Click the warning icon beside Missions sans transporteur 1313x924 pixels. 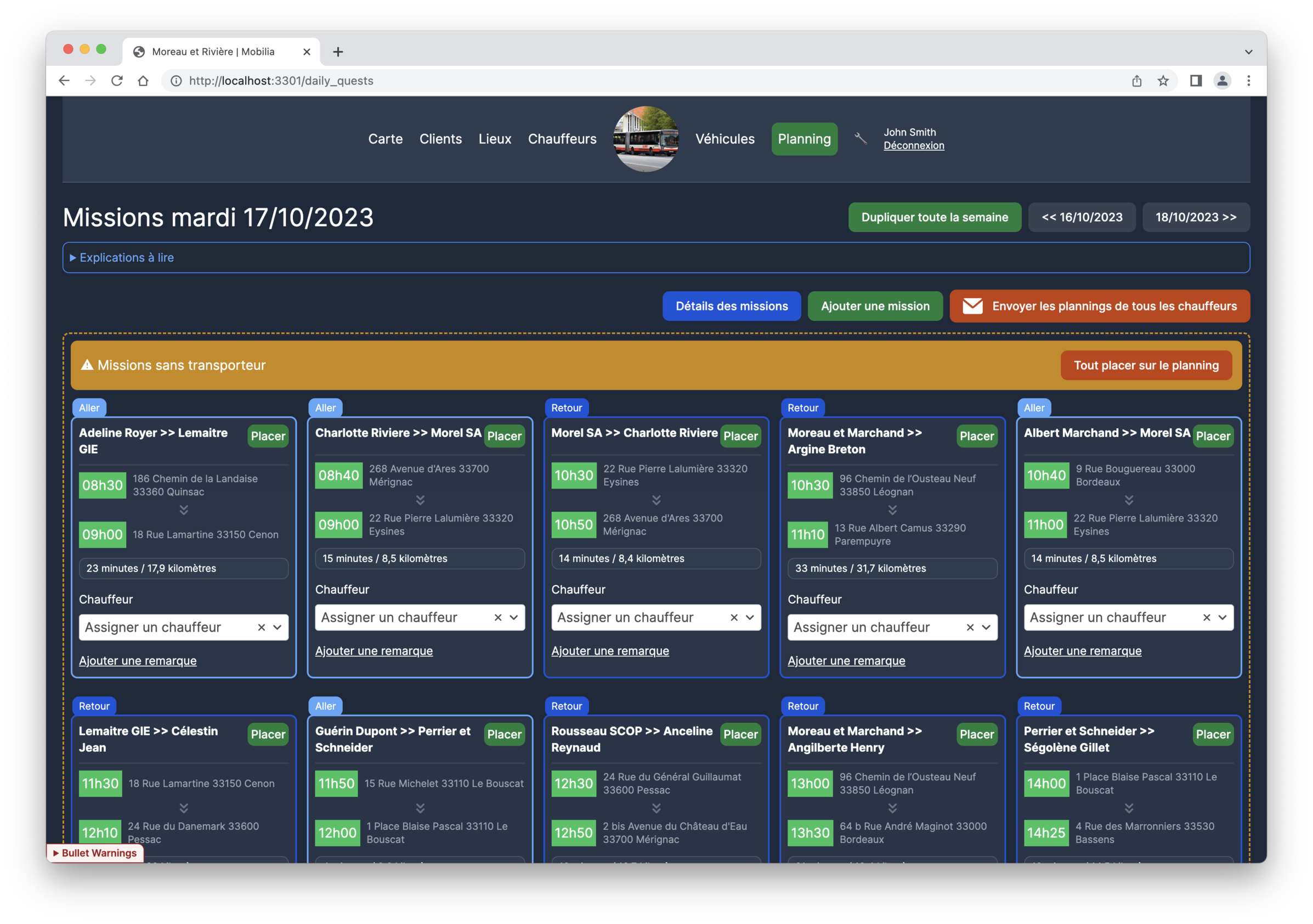87,365
